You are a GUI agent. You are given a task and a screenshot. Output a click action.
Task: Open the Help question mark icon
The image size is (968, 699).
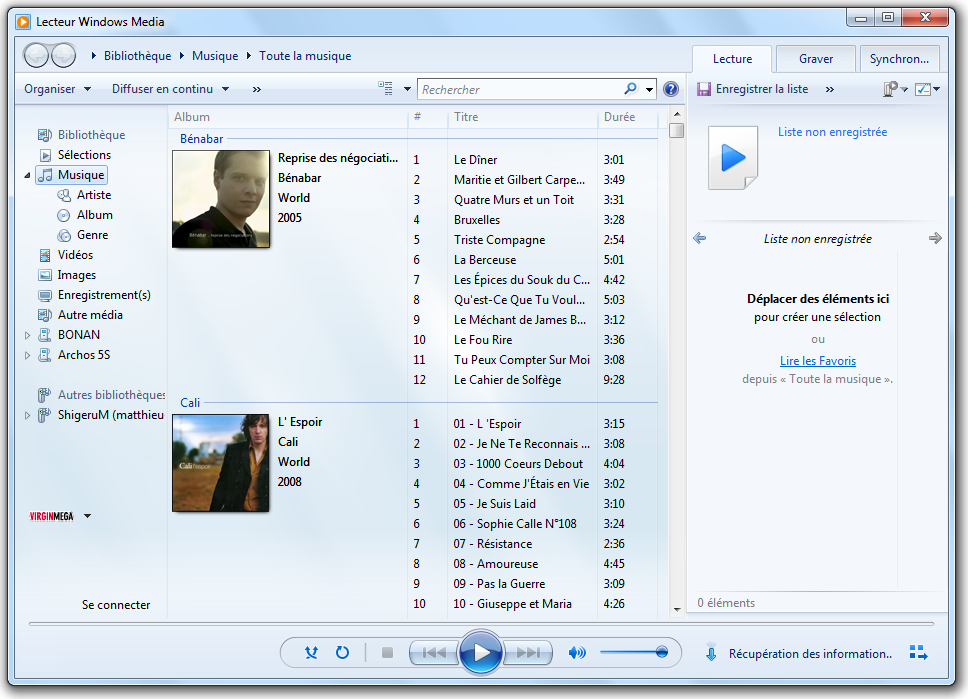(x=671, y=89)
